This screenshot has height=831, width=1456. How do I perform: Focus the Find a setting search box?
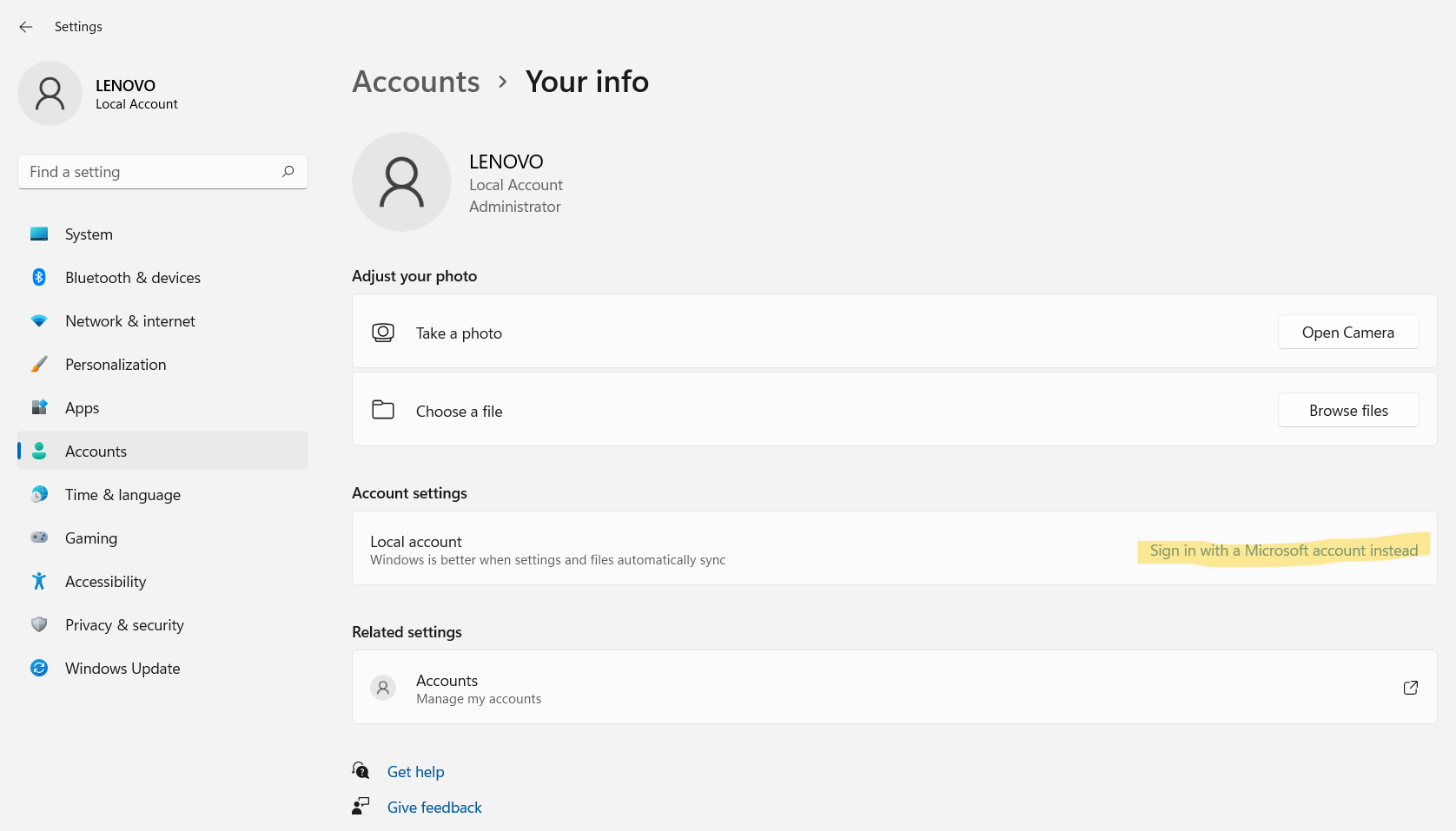pyautogui.click(x=152, y=172)
